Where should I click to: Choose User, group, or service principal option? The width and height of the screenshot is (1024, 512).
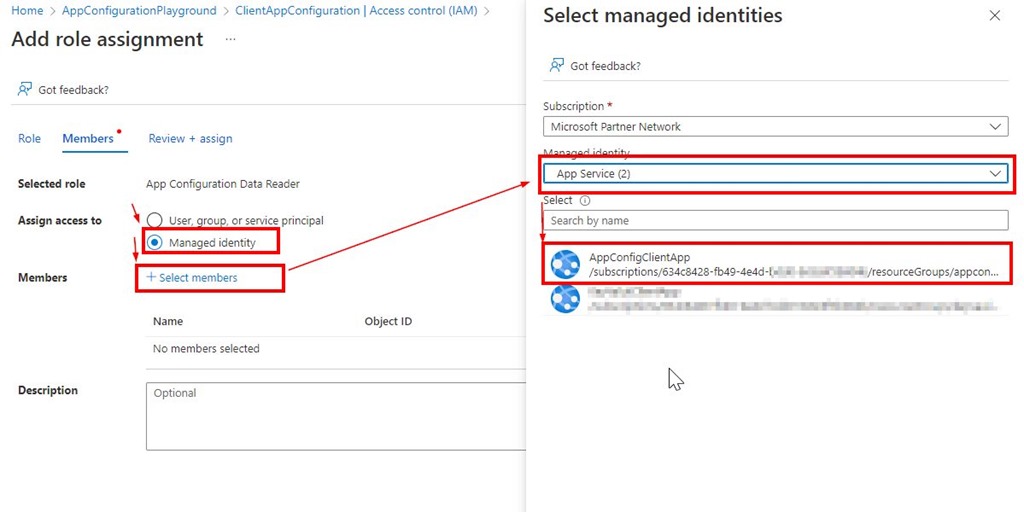point(155,220)
